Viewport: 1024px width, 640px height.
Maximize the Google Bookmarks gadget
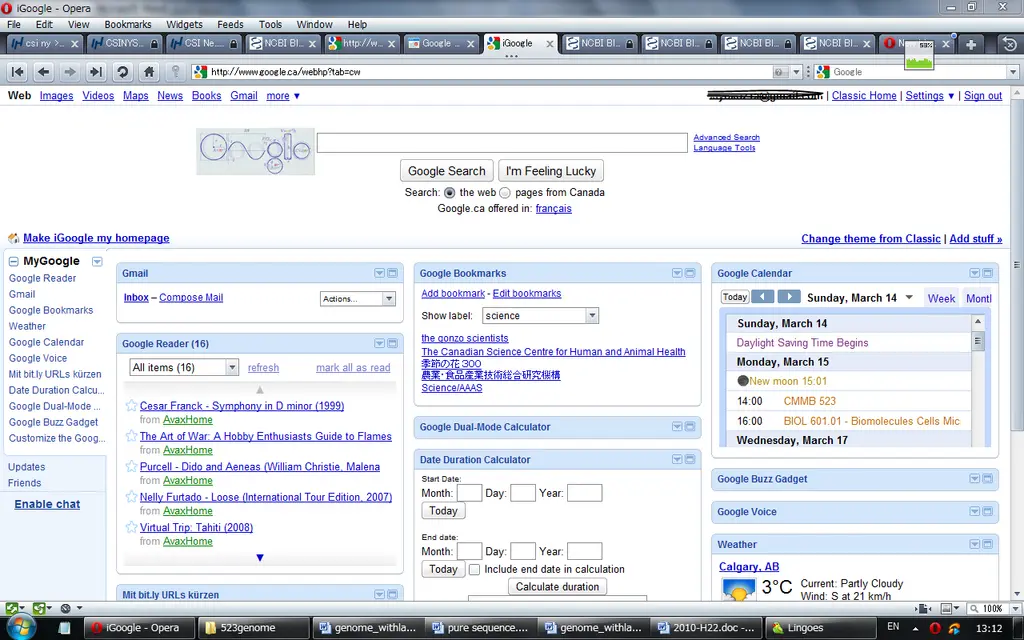pos(690,273)
